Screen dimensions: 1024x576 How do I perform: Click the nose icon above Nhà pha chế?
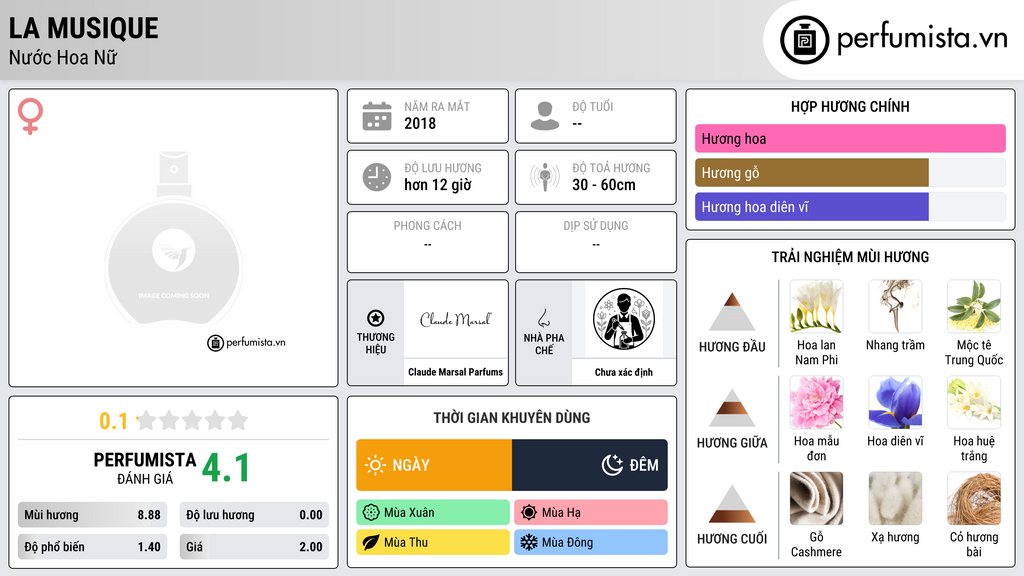[x=543, y=319]
